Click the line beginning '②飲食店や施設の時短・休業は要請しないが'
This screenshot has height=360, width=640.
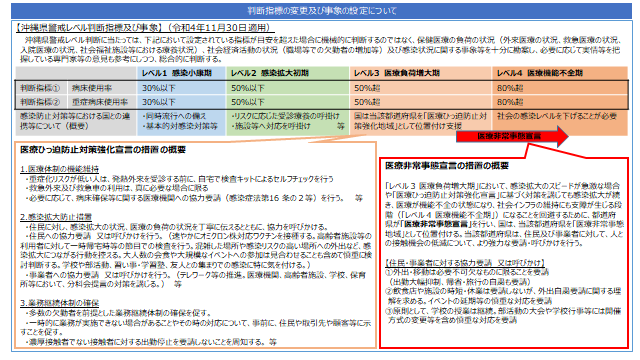[503, 291]
